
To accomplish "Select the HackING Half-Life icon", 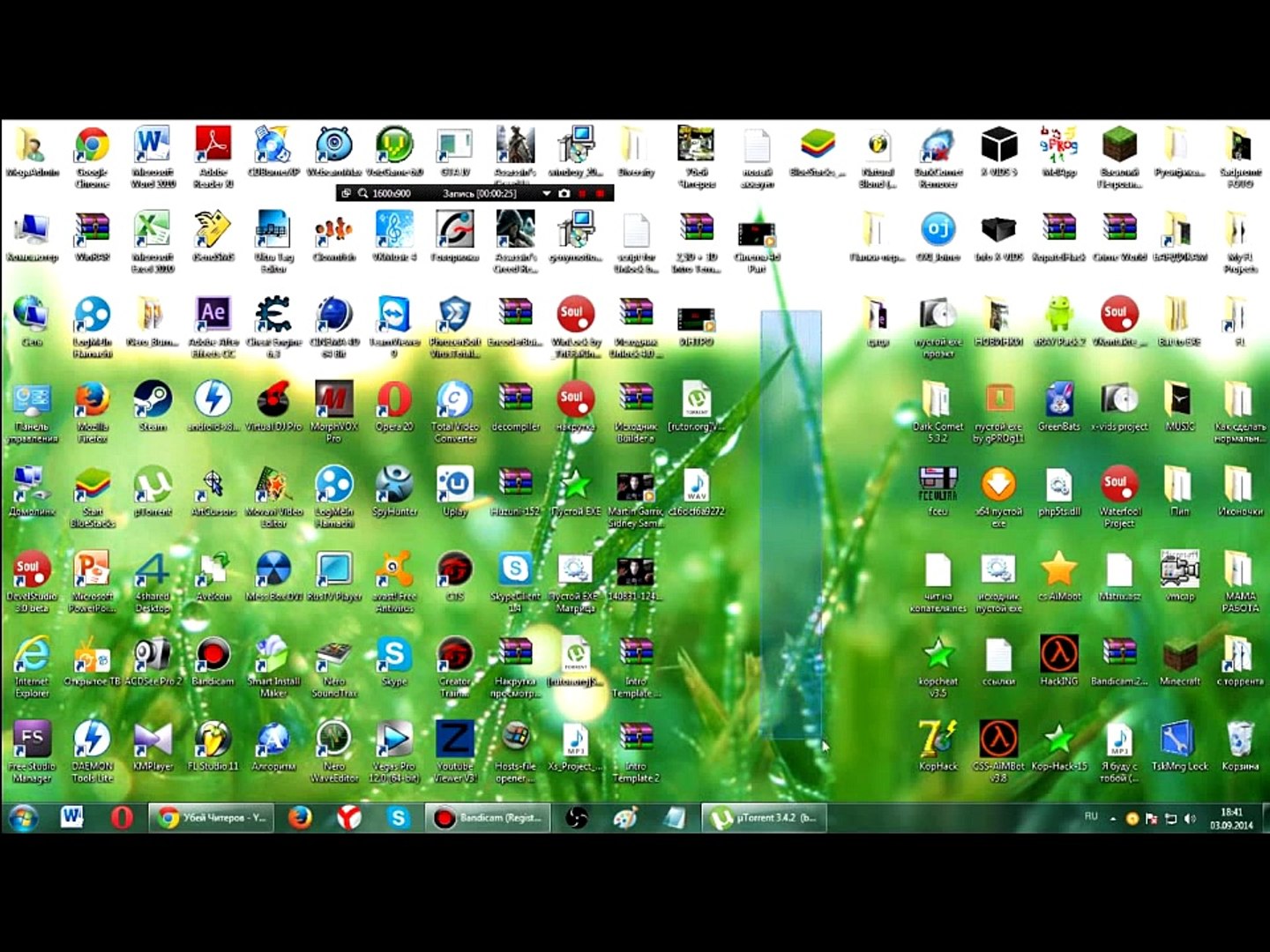I will (x=1058, y=662).
